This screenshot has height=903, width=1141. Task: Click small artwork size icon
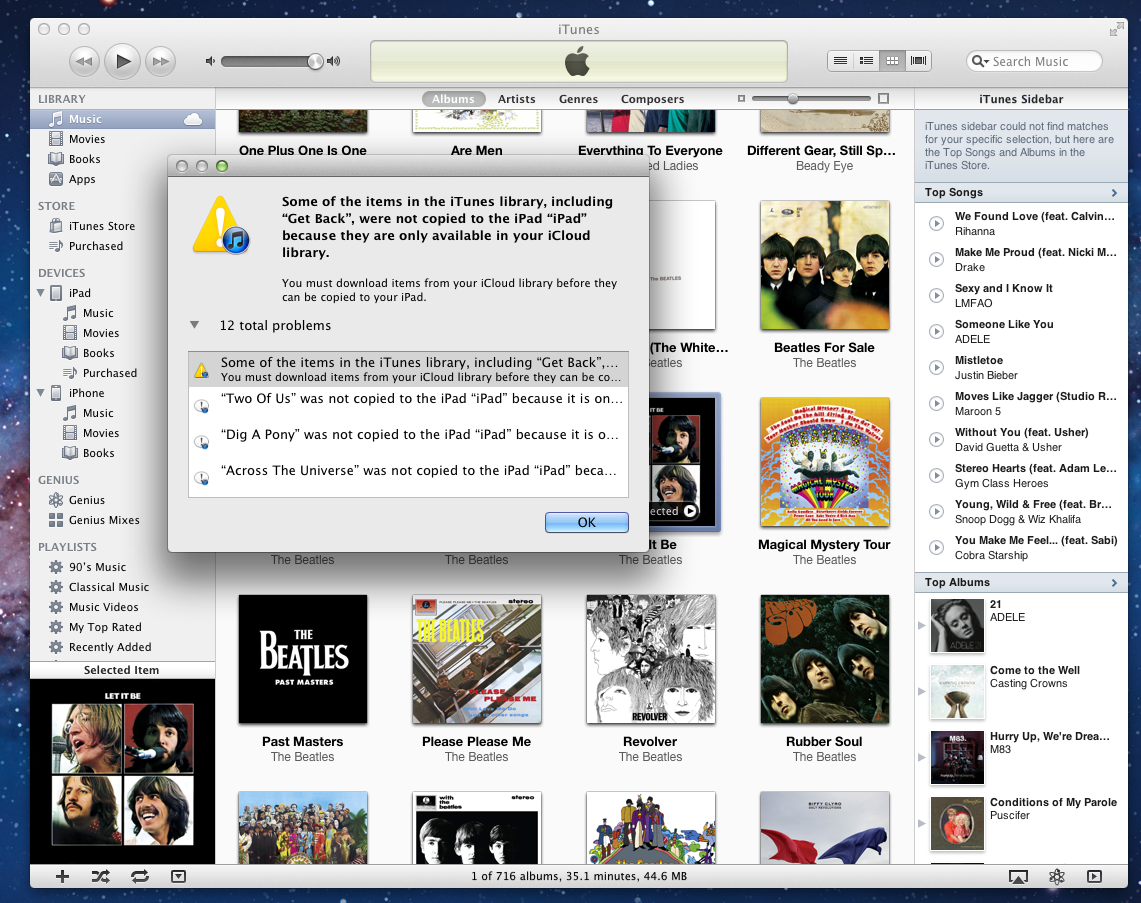(741, 98)
